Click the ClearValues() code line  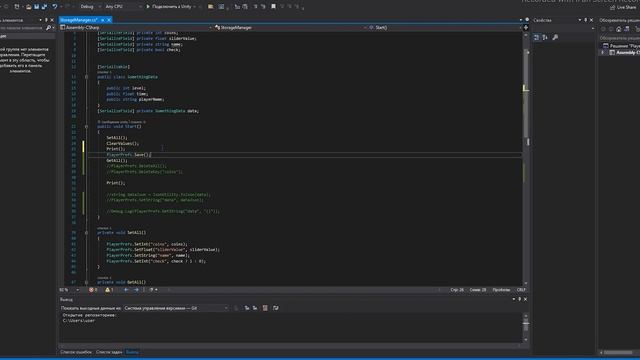pos(122,143)
